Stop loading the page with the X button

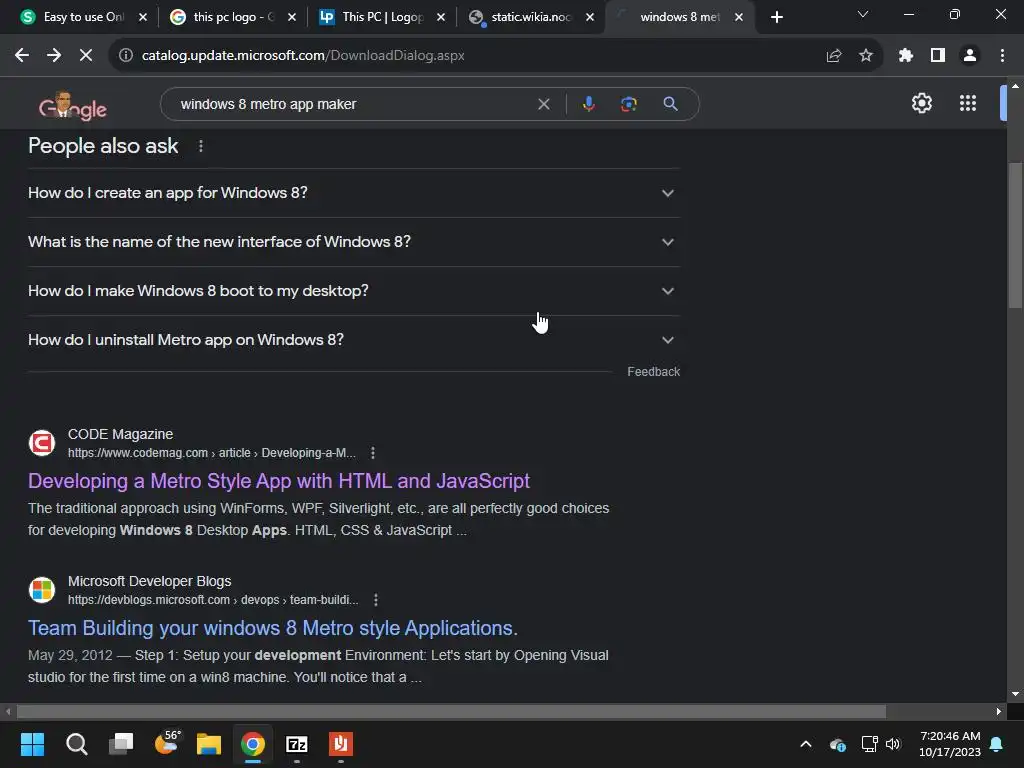[86, 56]
